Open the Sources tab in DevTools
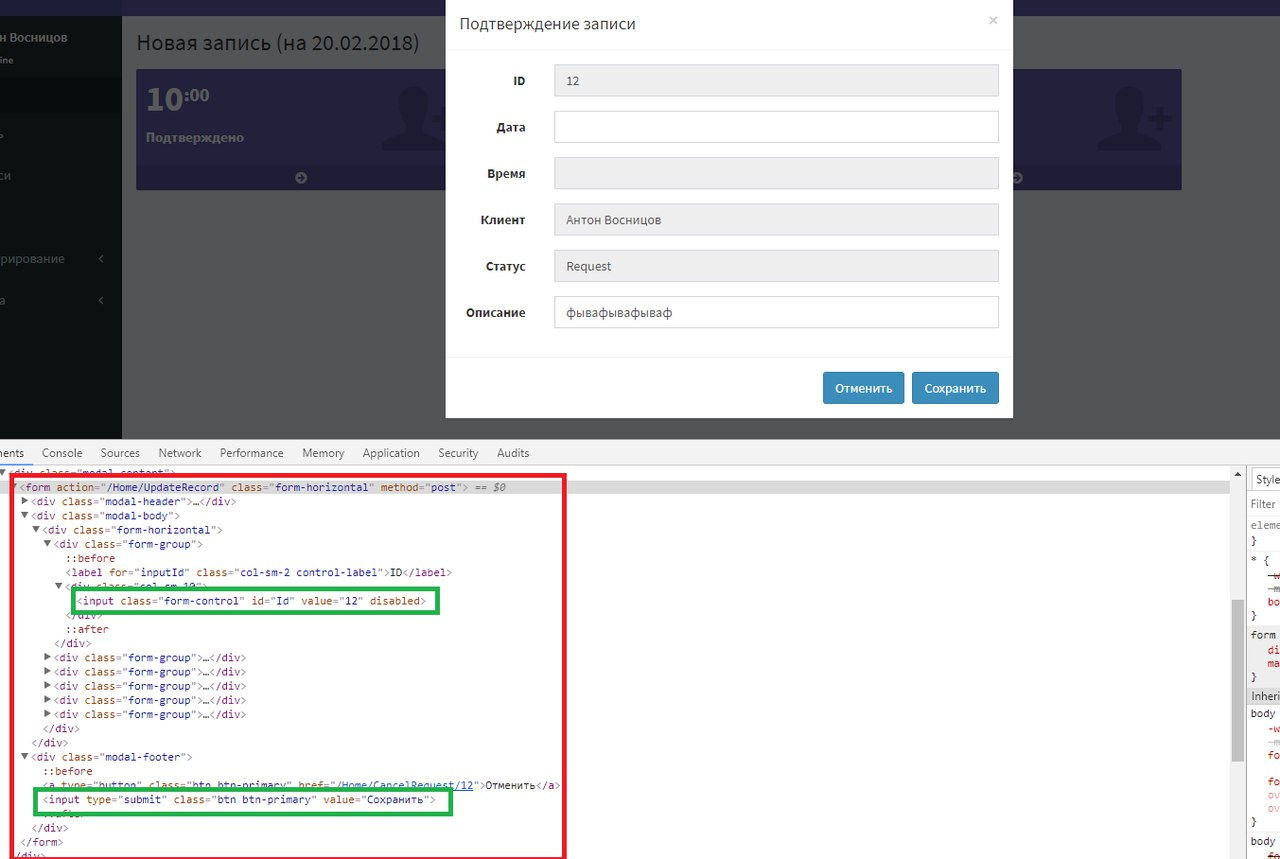1280x859 pixels. point(120,453)
